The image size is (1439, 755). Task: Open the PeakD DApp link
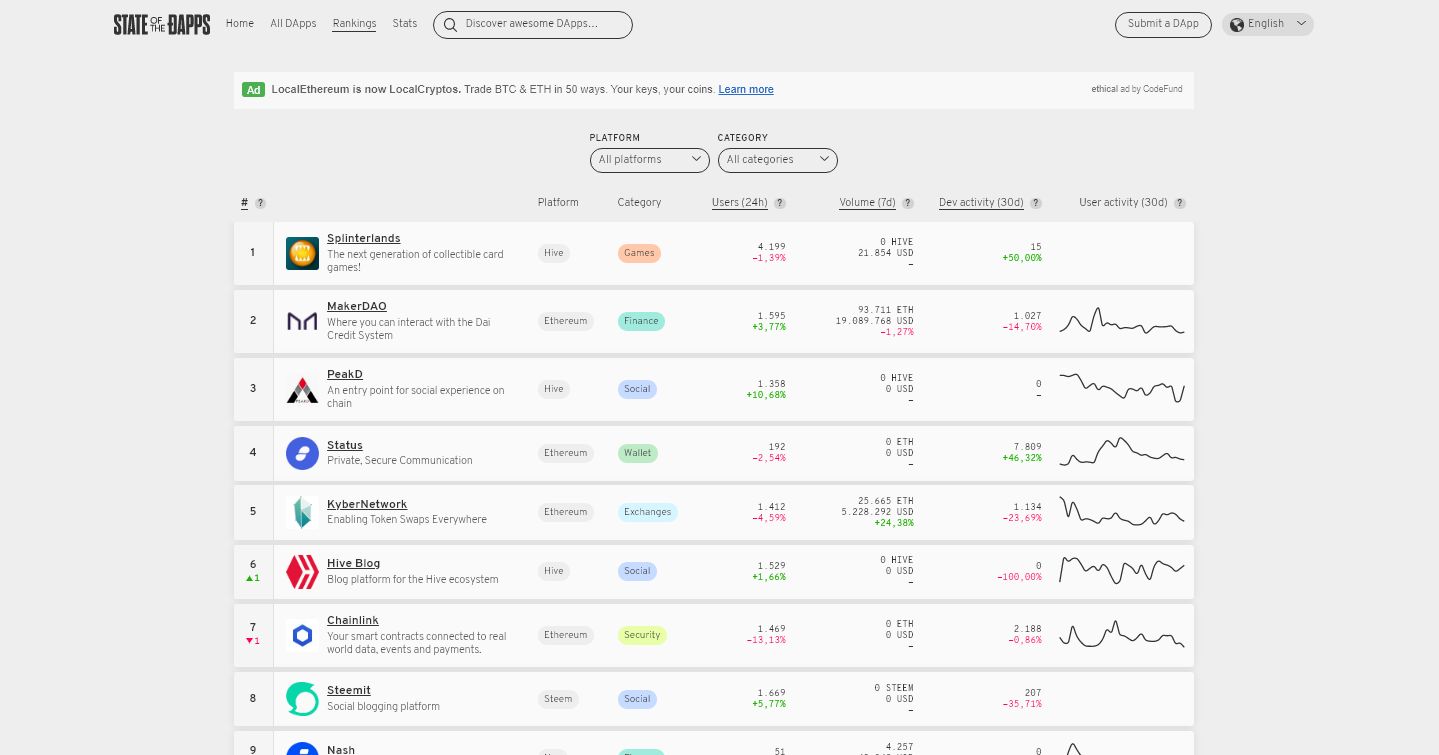point(345,374)
